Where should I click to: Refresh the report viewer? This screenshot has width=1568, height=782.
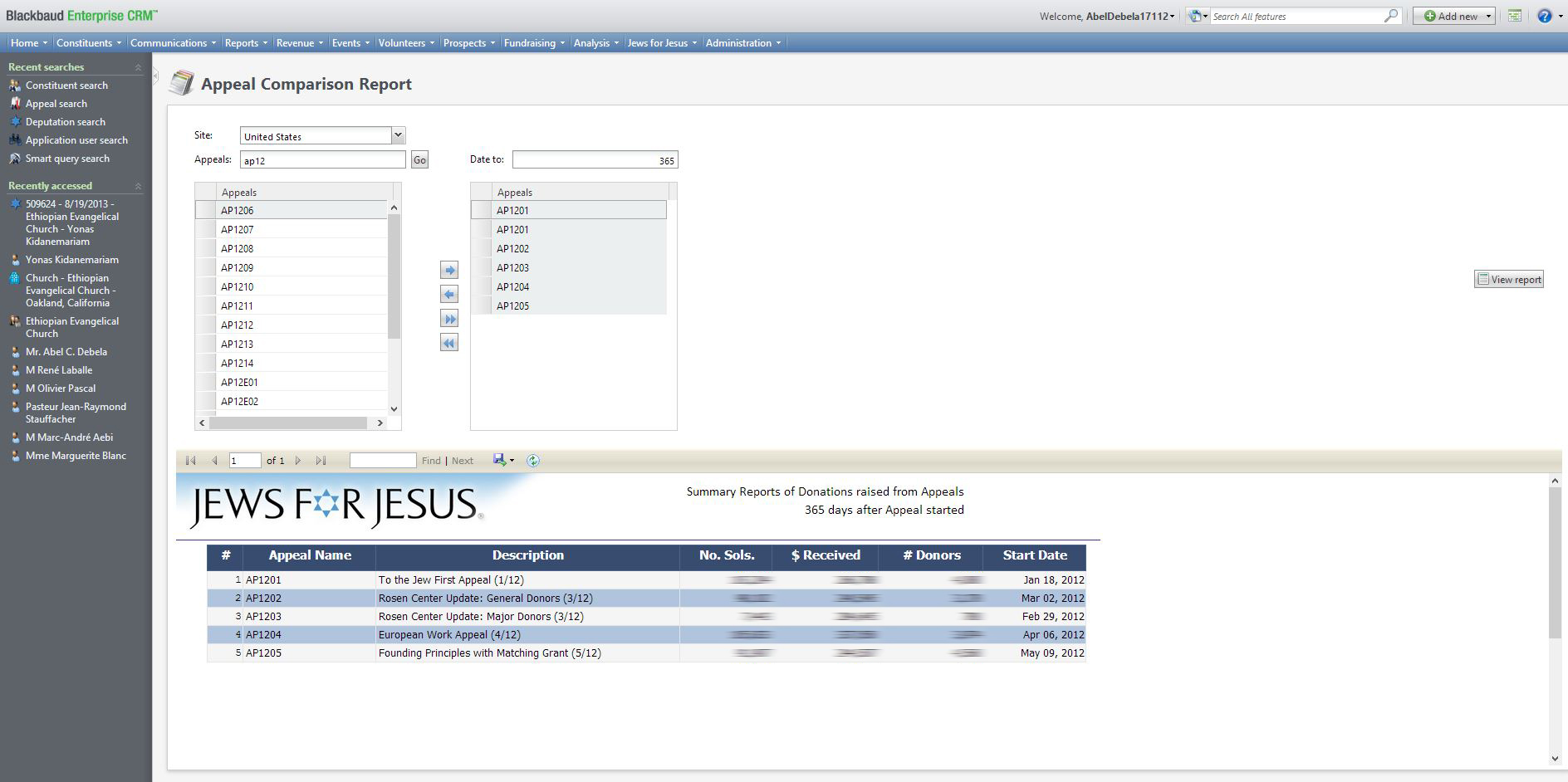pos(533,461)
